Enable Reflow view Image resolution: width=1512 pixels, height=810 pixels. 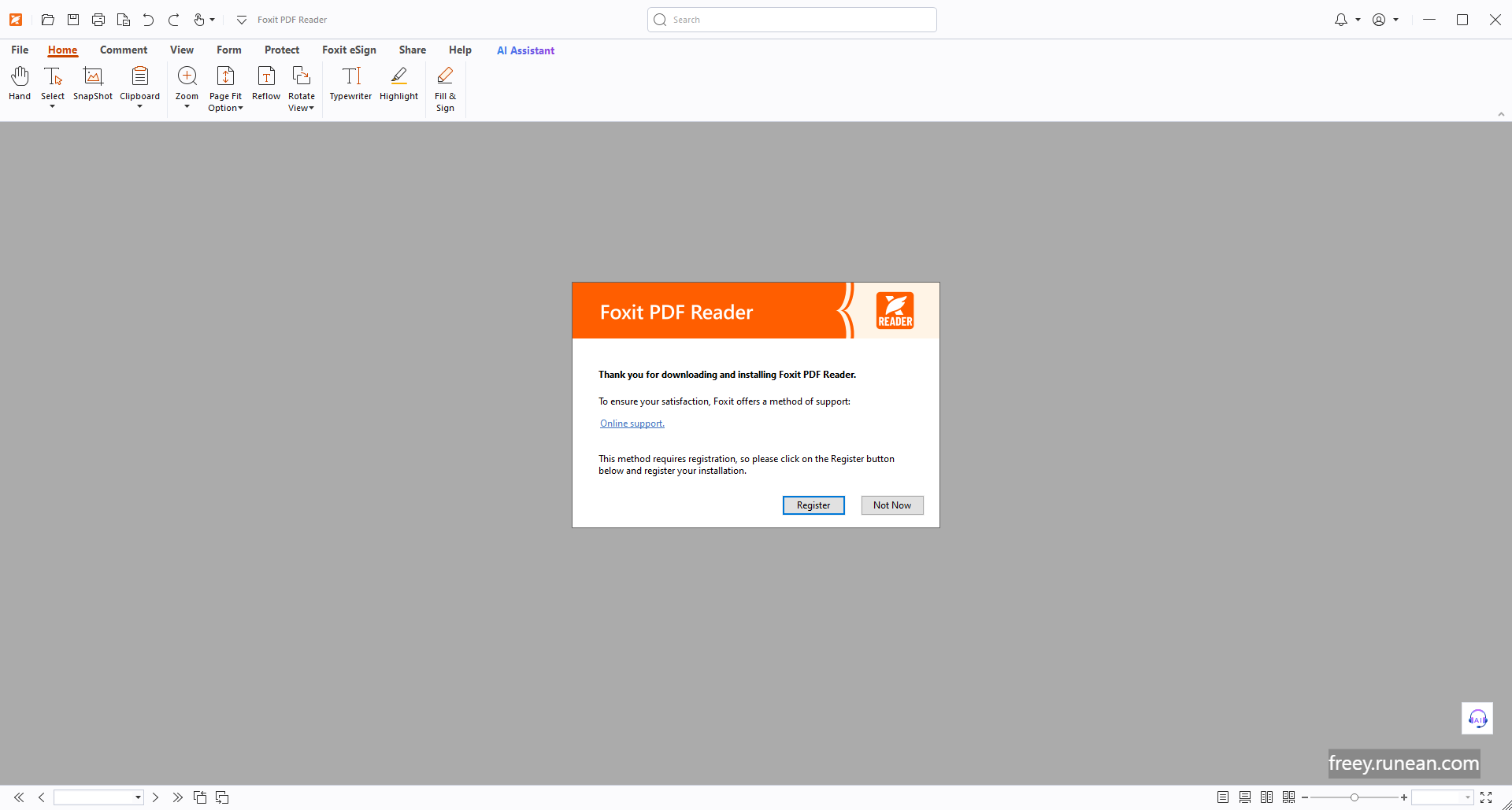tap(266, 84)
